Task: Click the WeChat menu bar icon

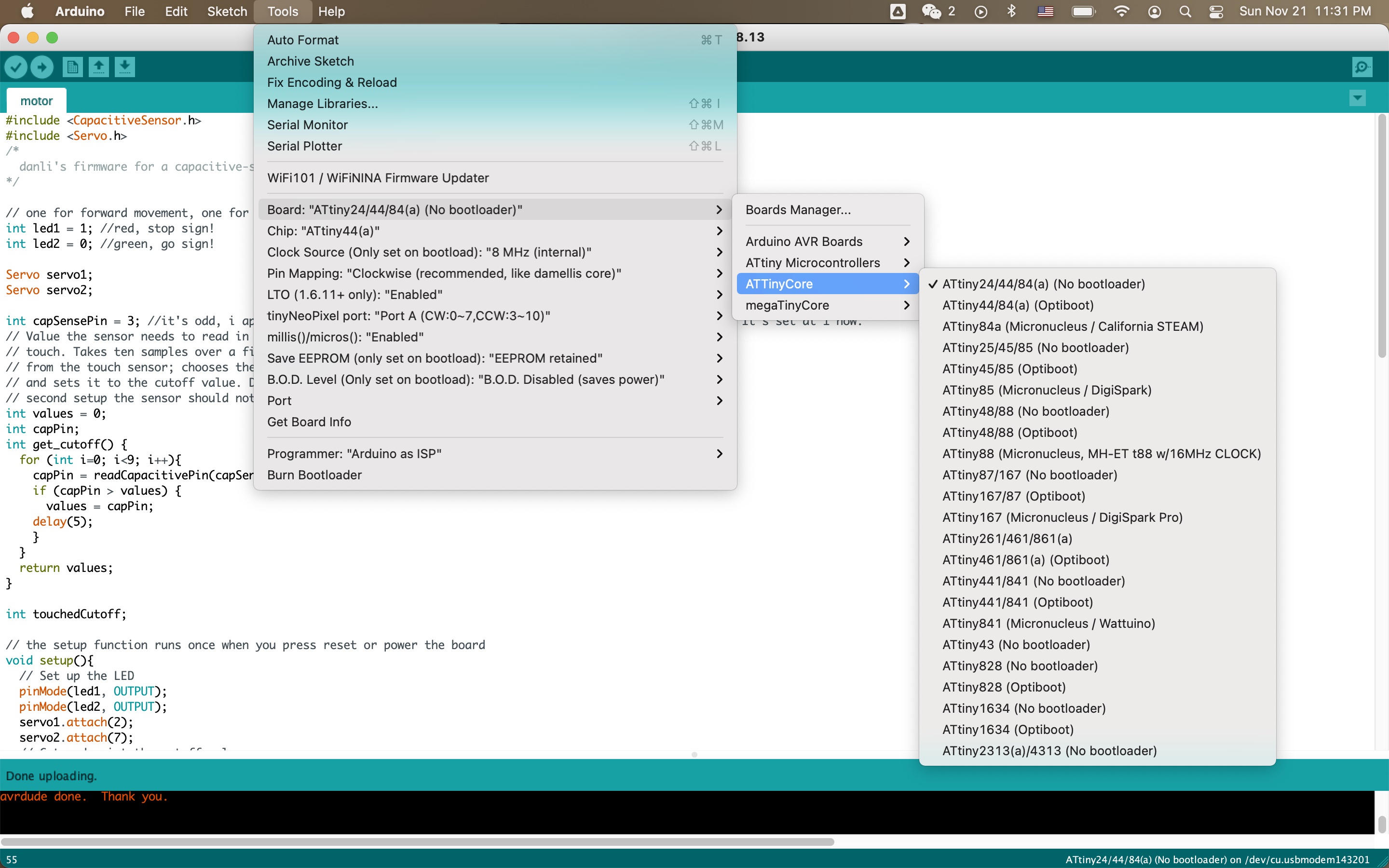Action: 931,12
